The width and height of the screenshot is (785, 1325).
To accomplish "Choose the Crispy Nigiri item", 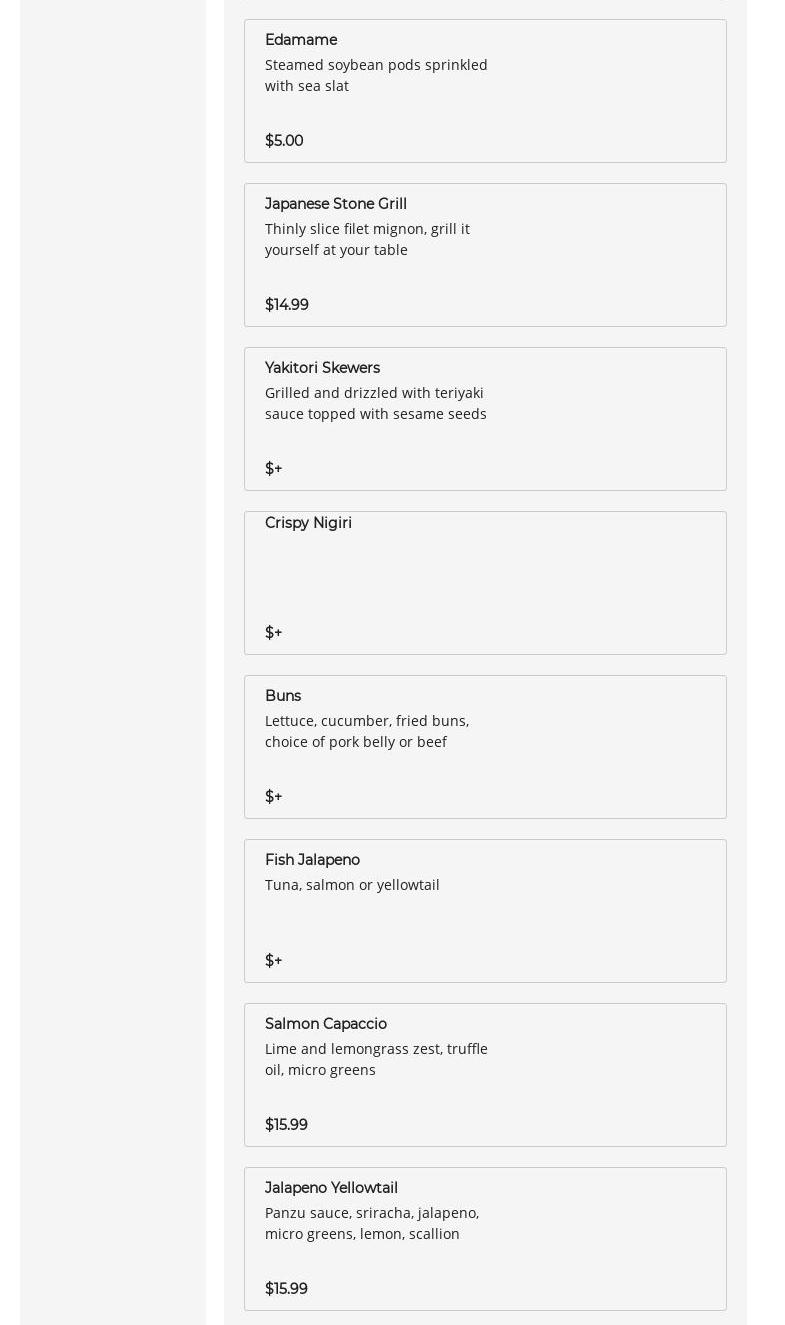I will (308, 523).
